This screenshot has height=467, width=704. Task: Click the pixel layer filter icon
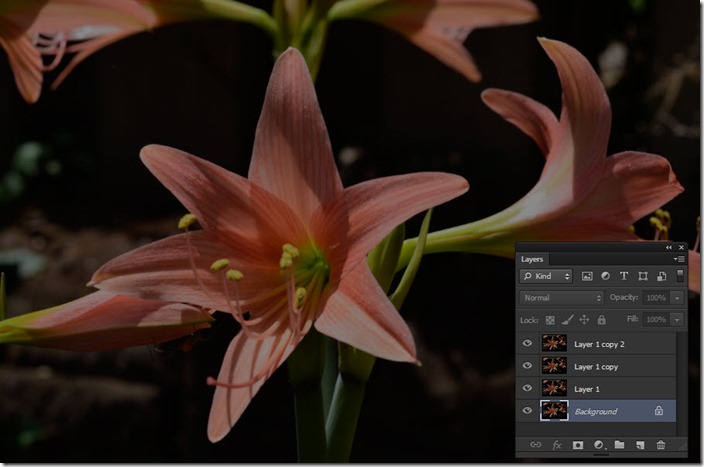[587, 276]
